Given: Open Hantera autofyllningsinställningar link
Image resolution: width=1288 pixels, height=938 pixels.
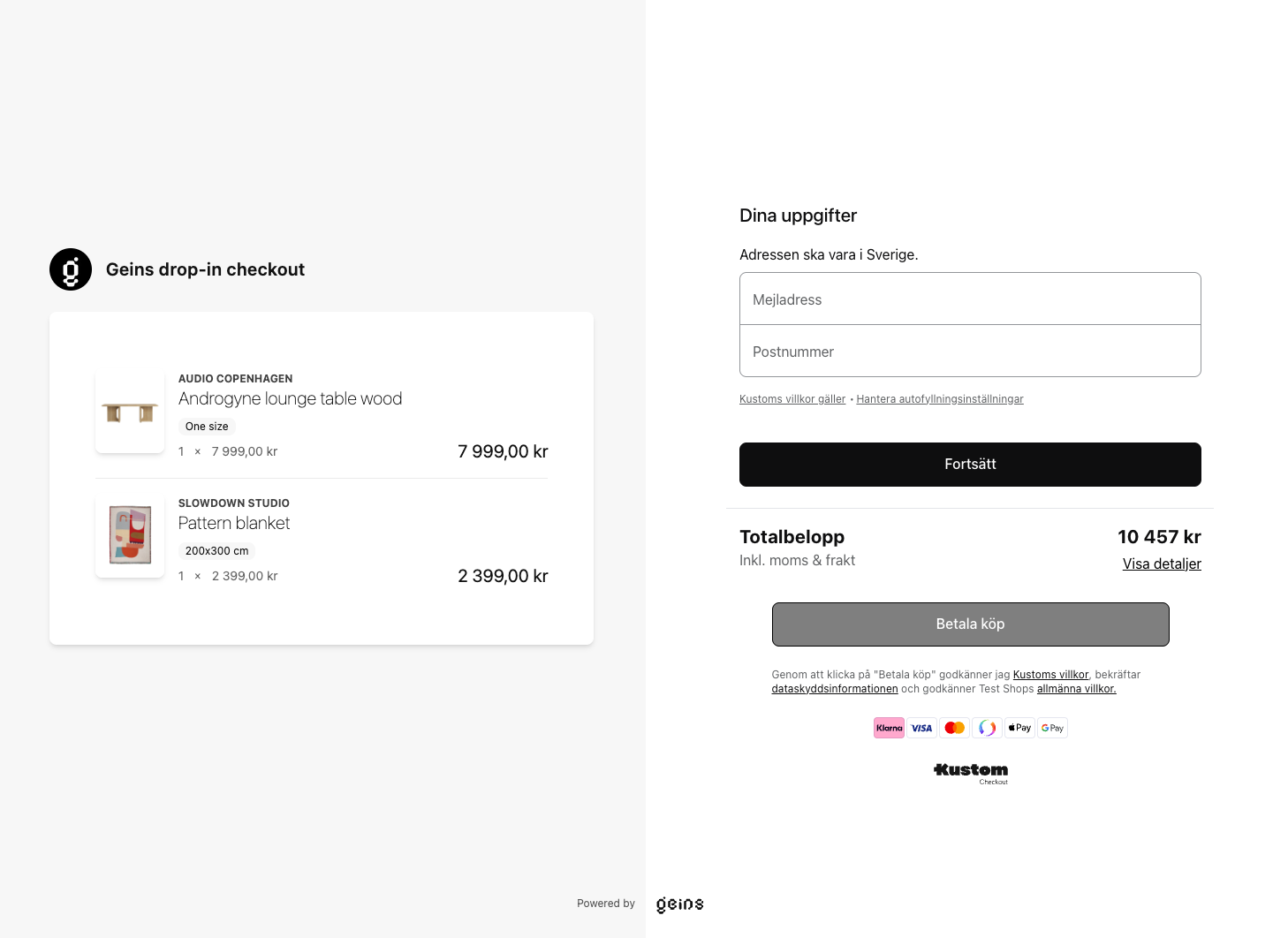Looking at the screenshot, I should point(940,399).
